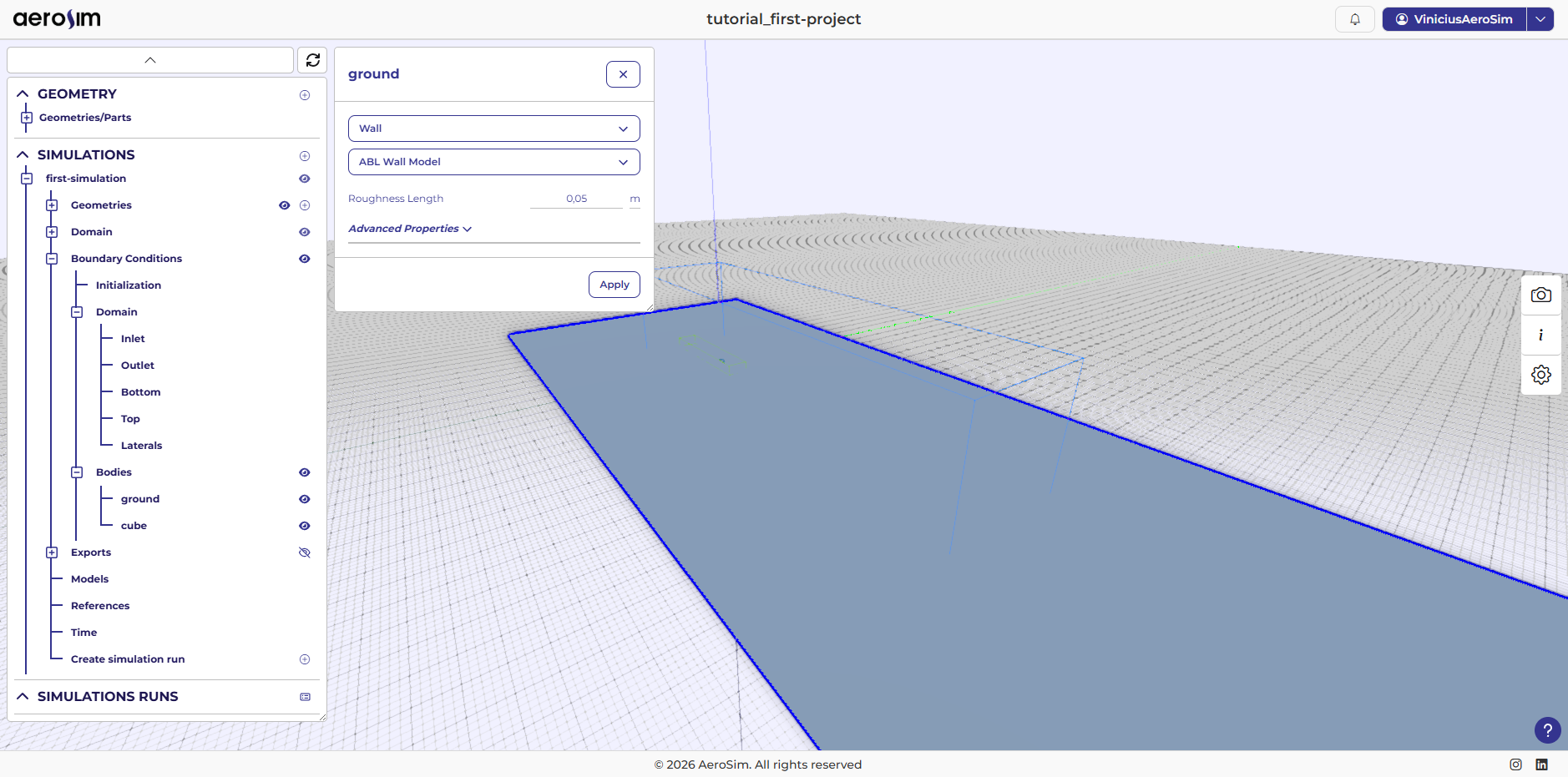Click the help question mark button
The height and width of the screenshot is (777, 1568).
tap(1547, 730)
